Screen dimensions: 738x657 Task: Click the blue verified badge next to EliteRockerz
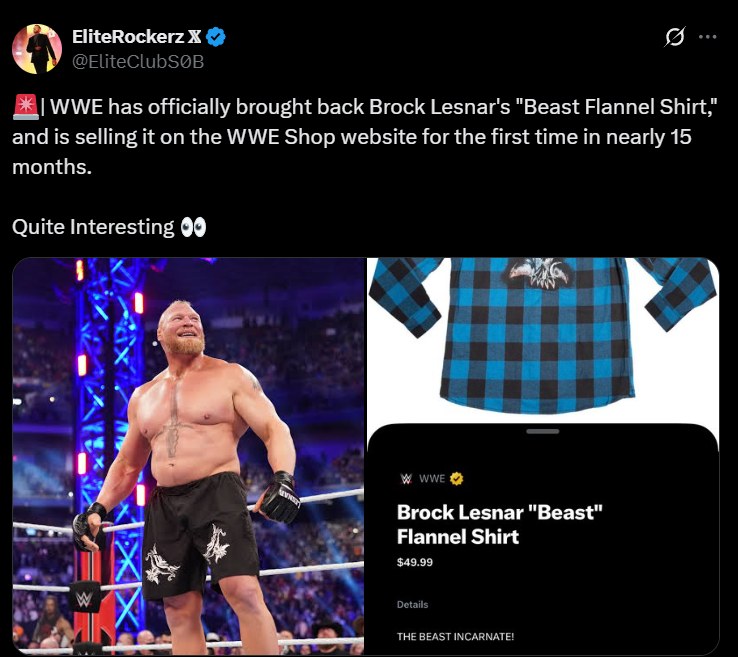coord(216,37)
